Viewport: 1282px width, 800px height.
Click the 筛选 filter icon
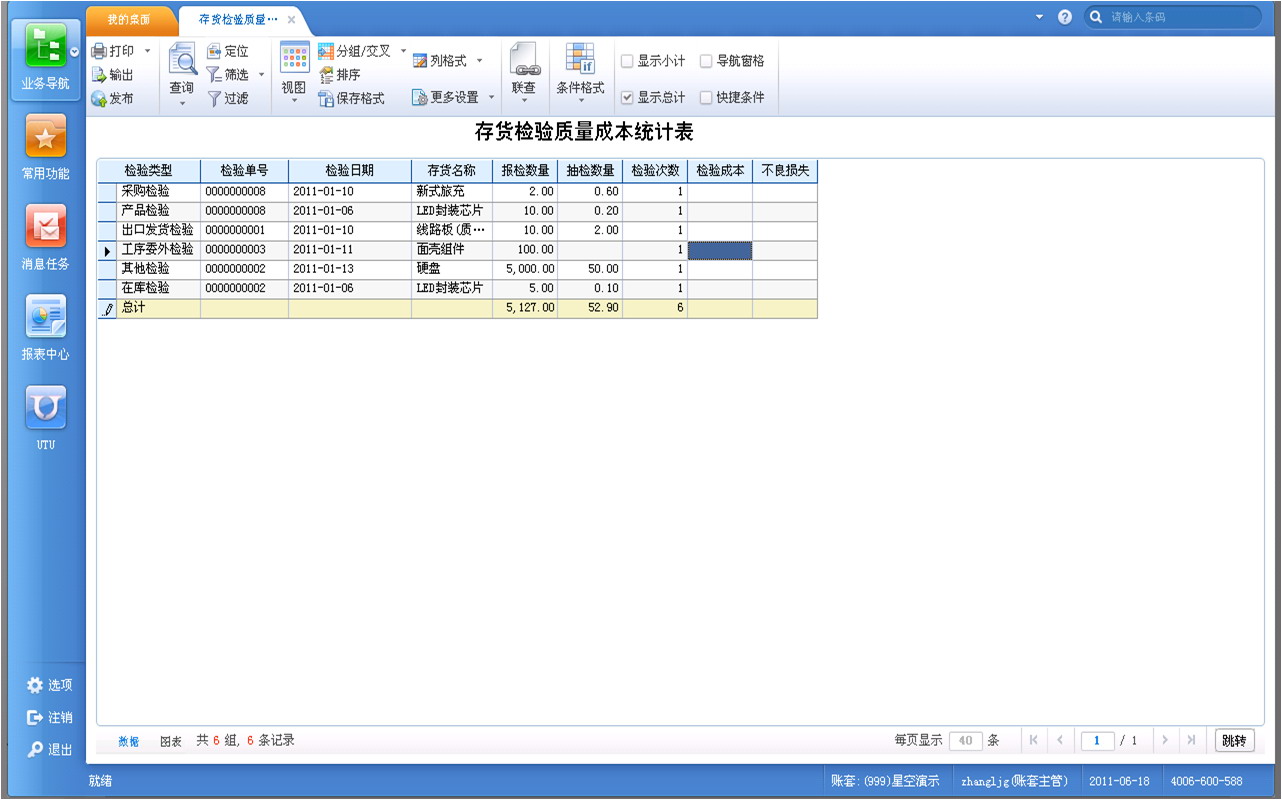(x=214, y=75)
